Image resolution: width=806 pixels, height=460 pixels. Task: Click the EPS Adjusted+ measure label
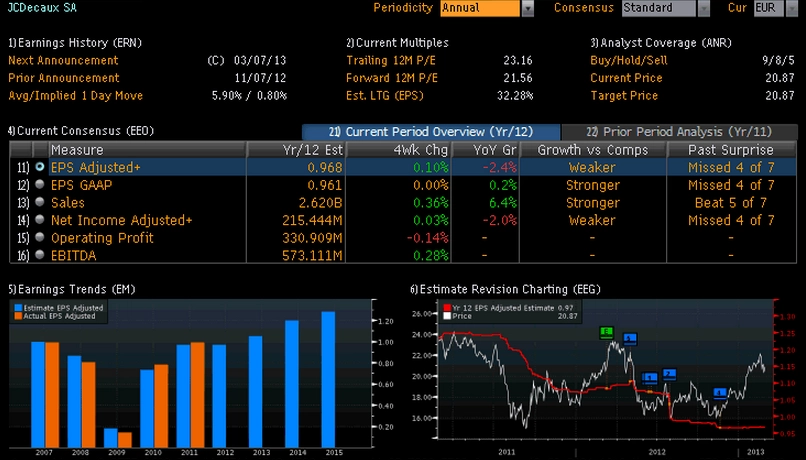[96, 167]
